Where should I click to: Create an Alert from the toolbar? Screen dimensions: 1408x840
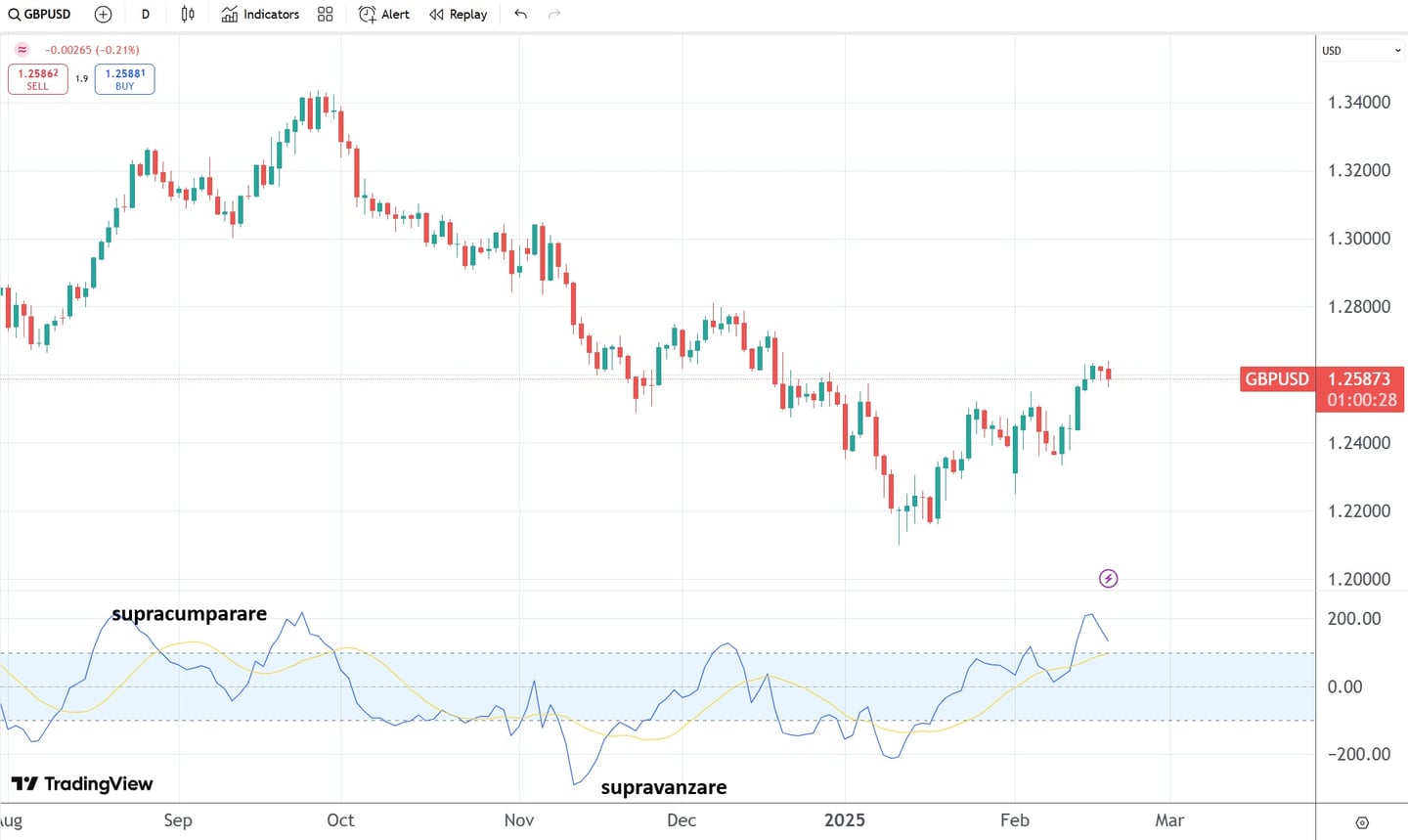(x=384, y=15)
